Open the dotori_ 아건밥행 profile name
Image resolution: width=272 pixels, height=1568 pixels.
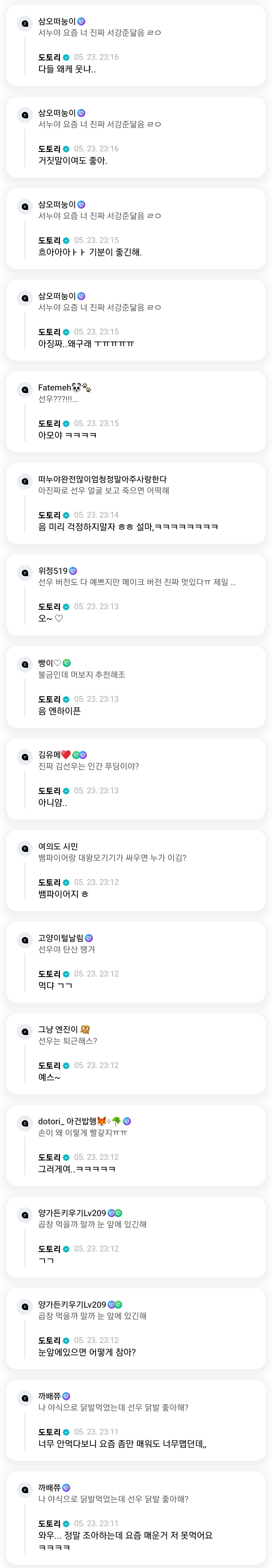(67, 1121)
